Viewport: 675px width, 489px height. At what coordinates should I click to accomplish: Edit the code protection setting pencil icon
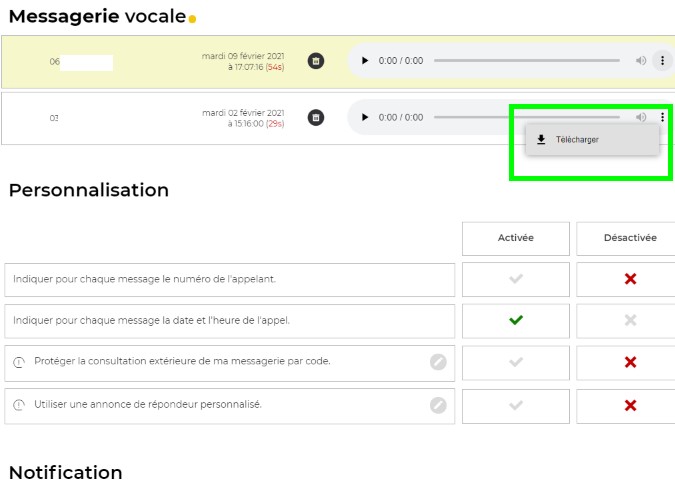click(438, 362)
